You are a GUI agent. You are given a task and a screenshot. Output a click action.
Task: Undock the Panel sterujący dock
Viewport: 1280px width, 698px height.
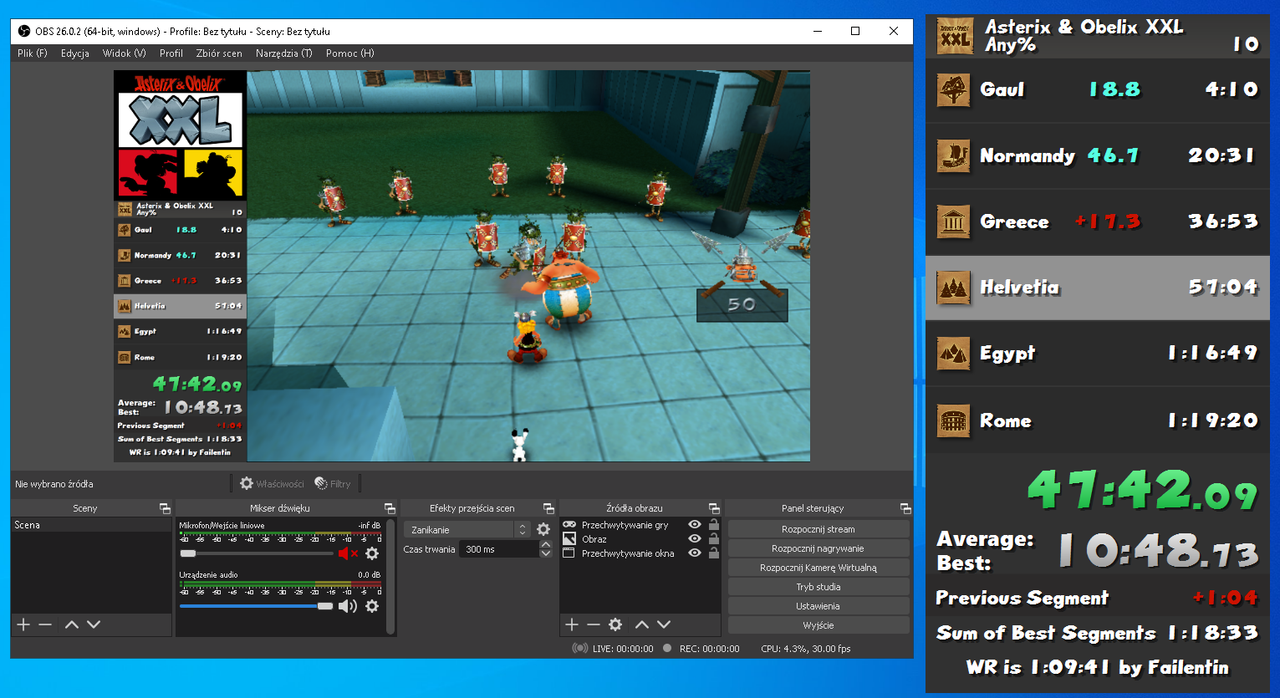coord(906,509)
